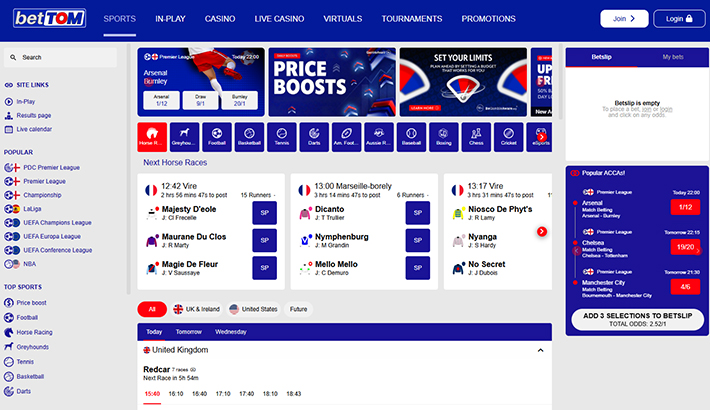Click the Darts icon in Top Sports

[x=9, y=391]
